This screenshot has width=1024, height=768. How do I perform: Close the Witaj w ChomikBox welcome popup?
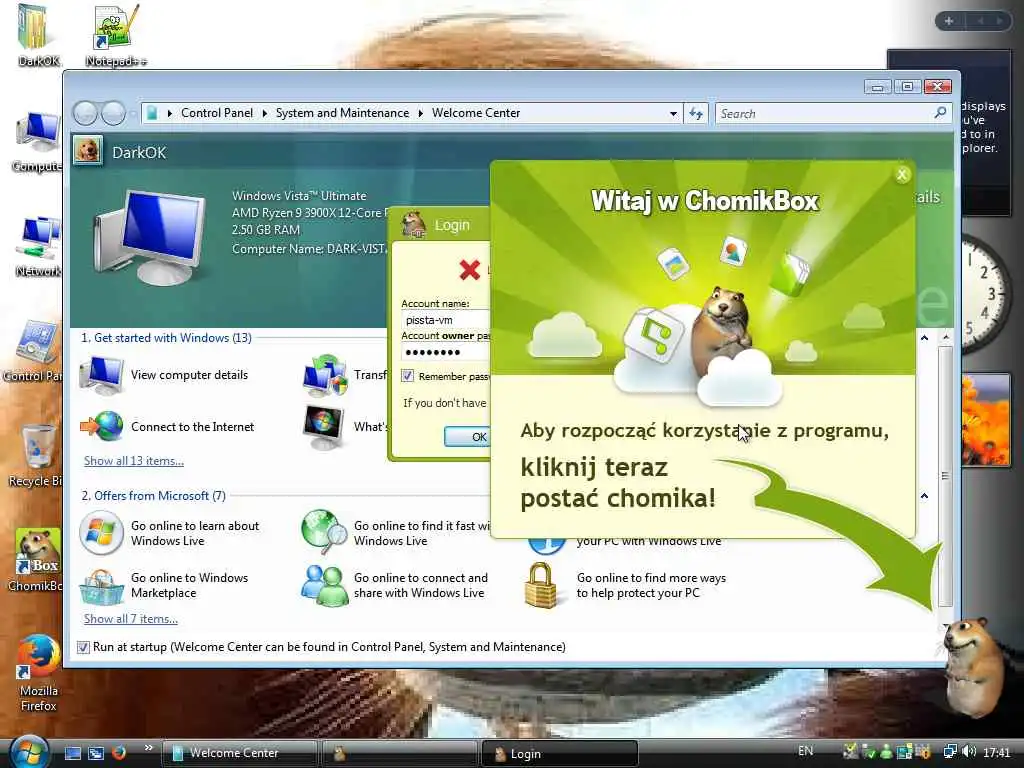click(x=903, y=174)
